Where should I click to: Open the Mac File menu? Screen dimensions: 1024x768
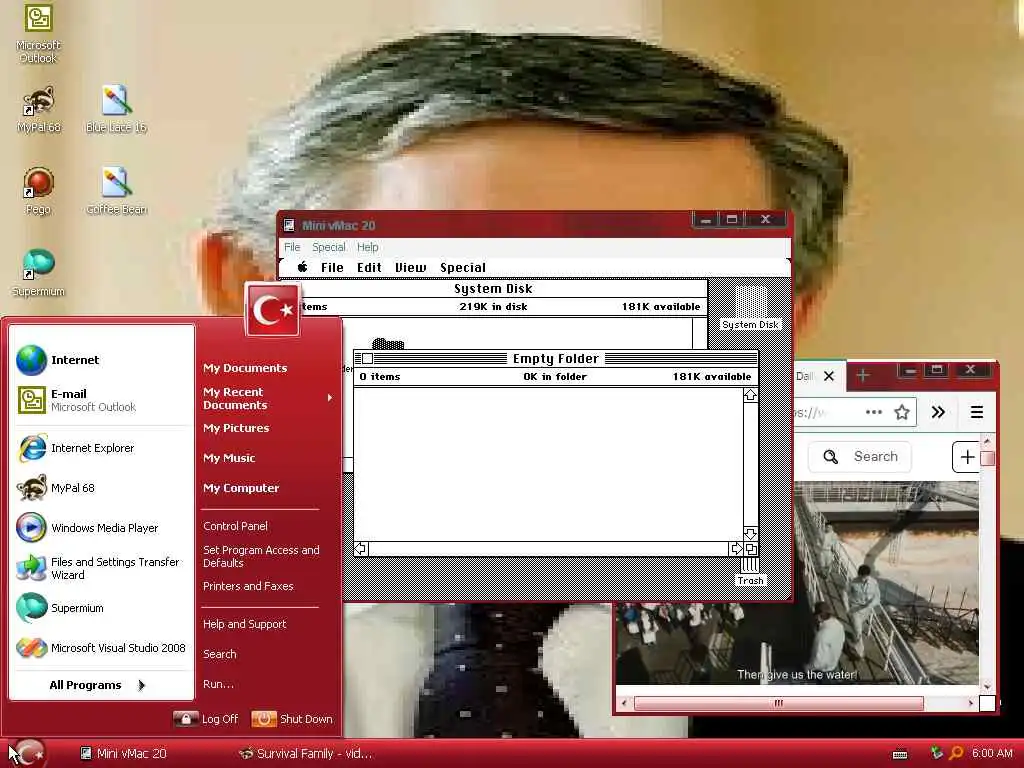coord(332,267)
